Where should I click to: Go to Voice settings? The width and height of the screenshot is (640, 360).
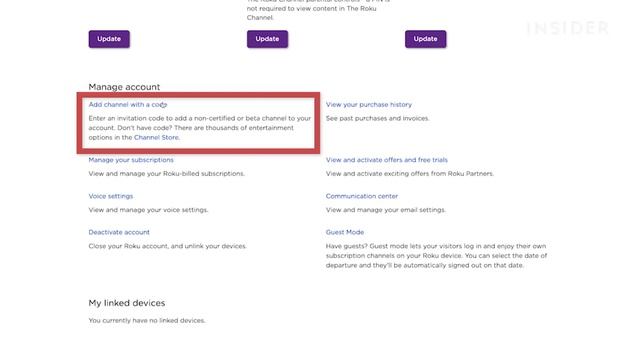pos(111,196)
